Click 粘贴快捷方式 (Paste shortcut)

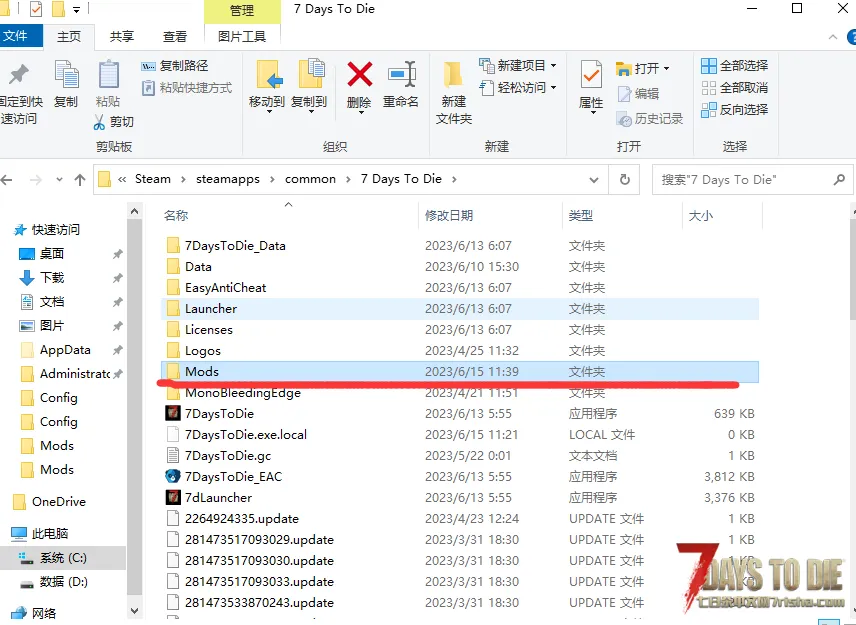pos(187,88)
